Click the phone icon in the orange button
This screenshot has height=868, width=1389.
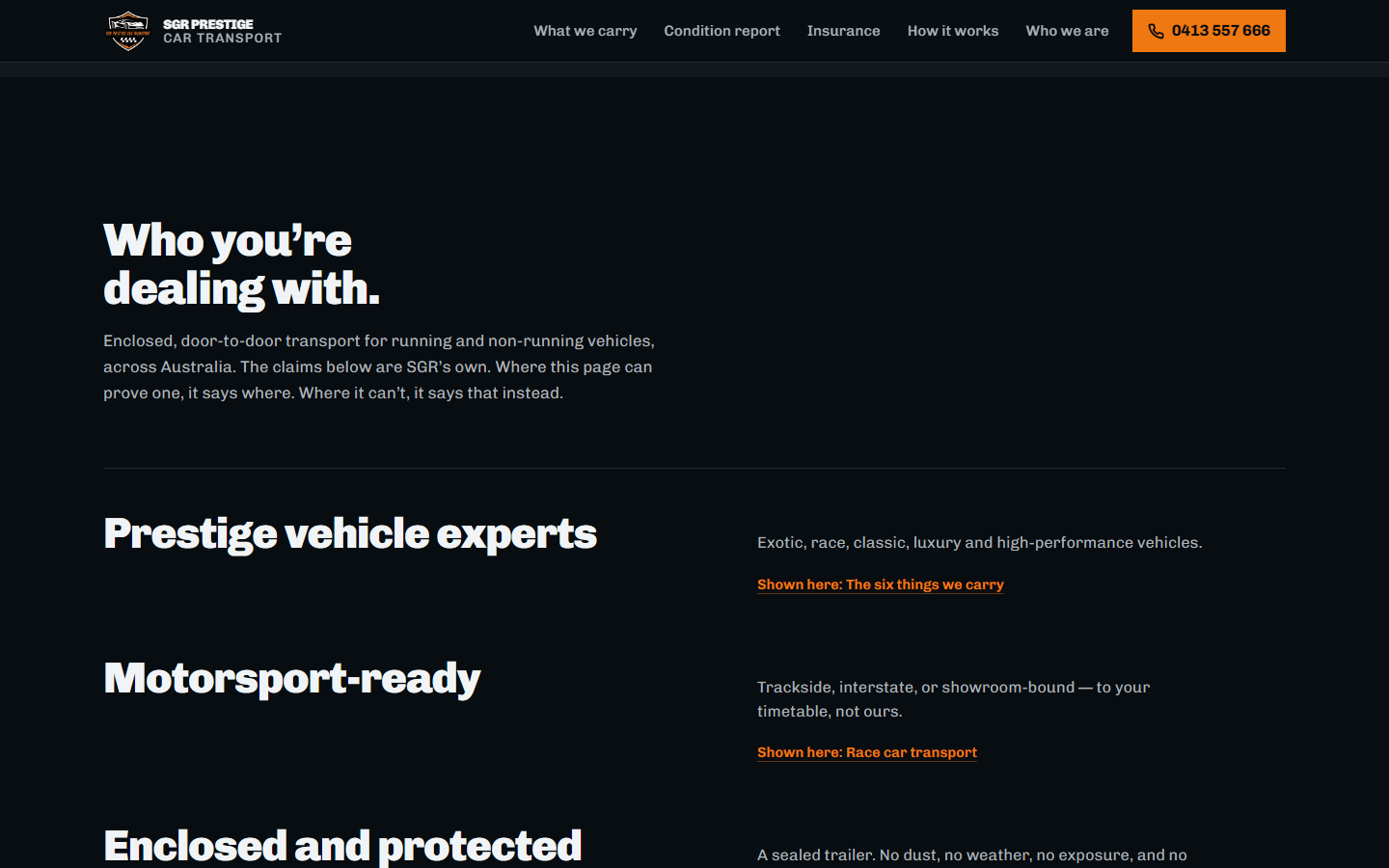[1156, 31]
